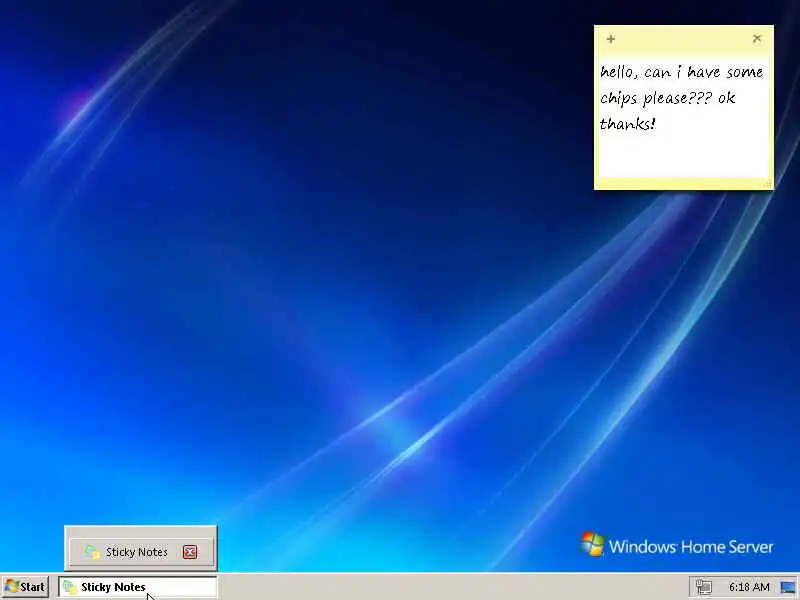Click the Sticky Notes icon in preview popup
The image size is (800, 600).
[92, 552]
